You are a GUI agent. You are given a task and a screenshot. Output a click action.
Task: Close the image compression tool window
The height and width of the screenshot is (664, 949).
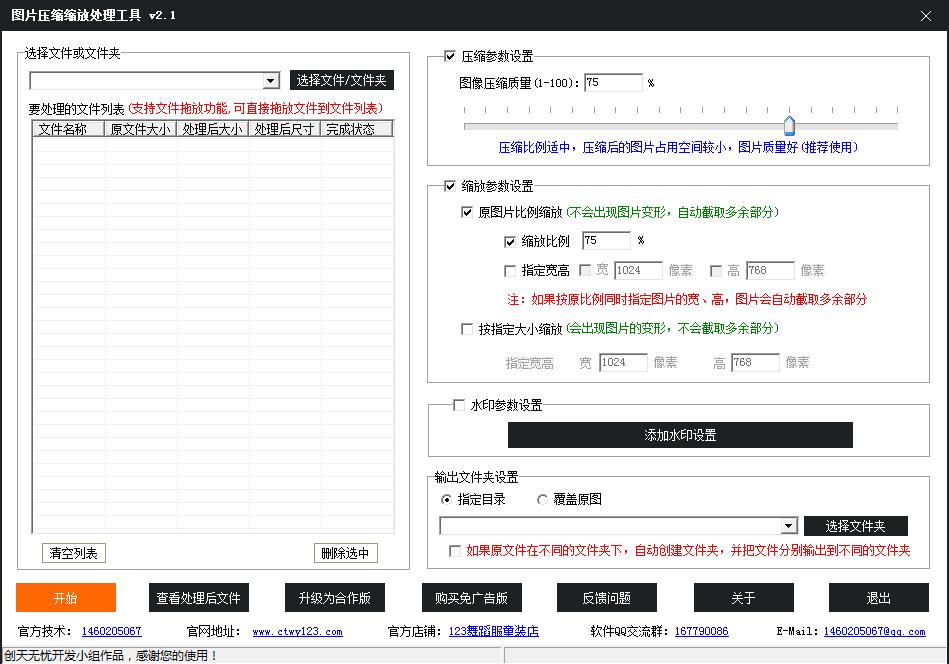pos(925,15)
